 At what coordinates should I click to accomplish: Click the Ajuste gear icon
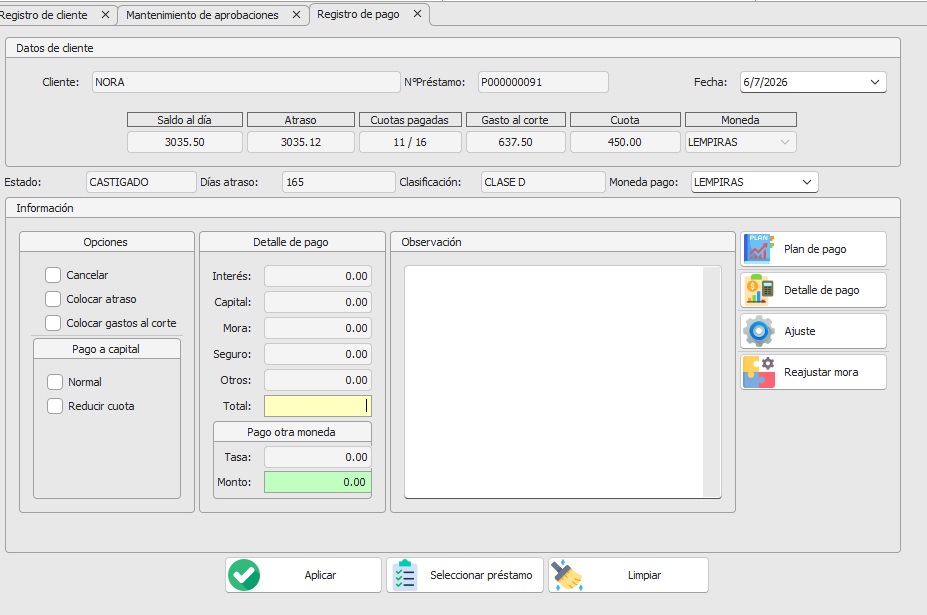tap(759, 331)
